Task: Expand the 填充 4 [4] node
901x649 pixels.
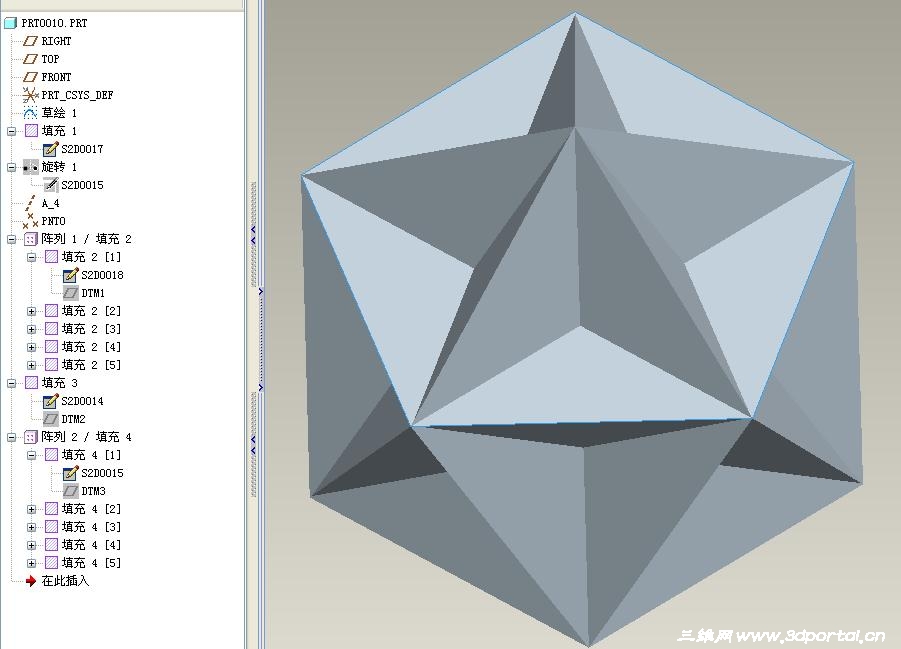Action: [32, 545]
